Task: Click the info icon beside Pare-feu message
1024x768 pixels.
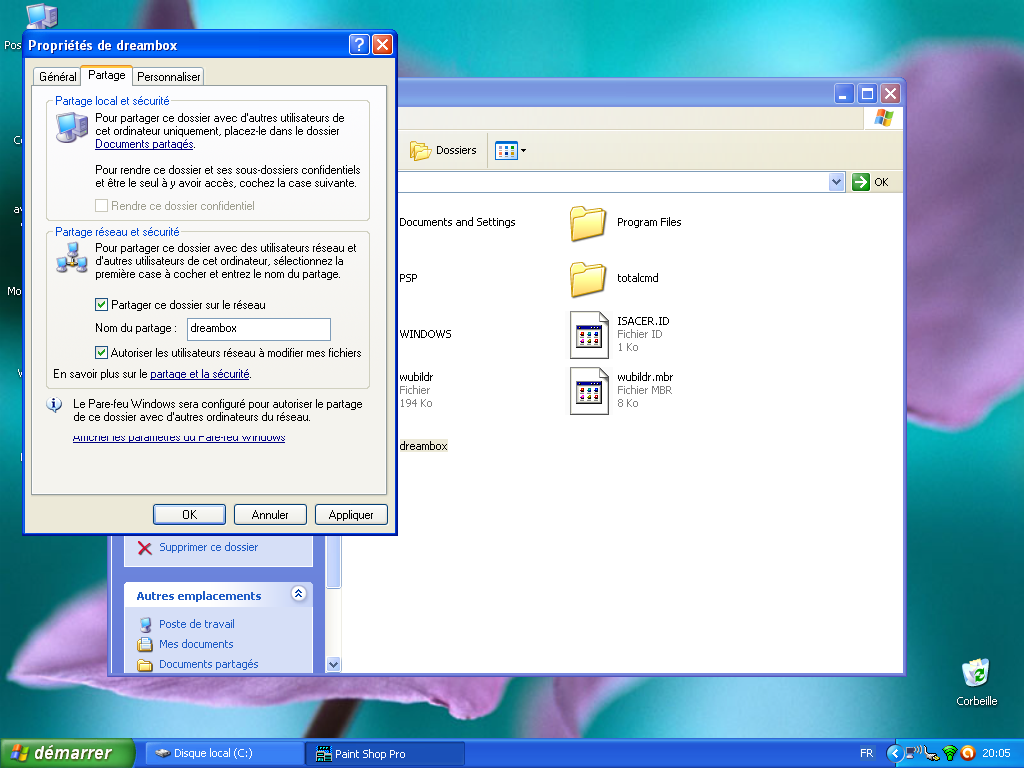Action: (54, 405)
